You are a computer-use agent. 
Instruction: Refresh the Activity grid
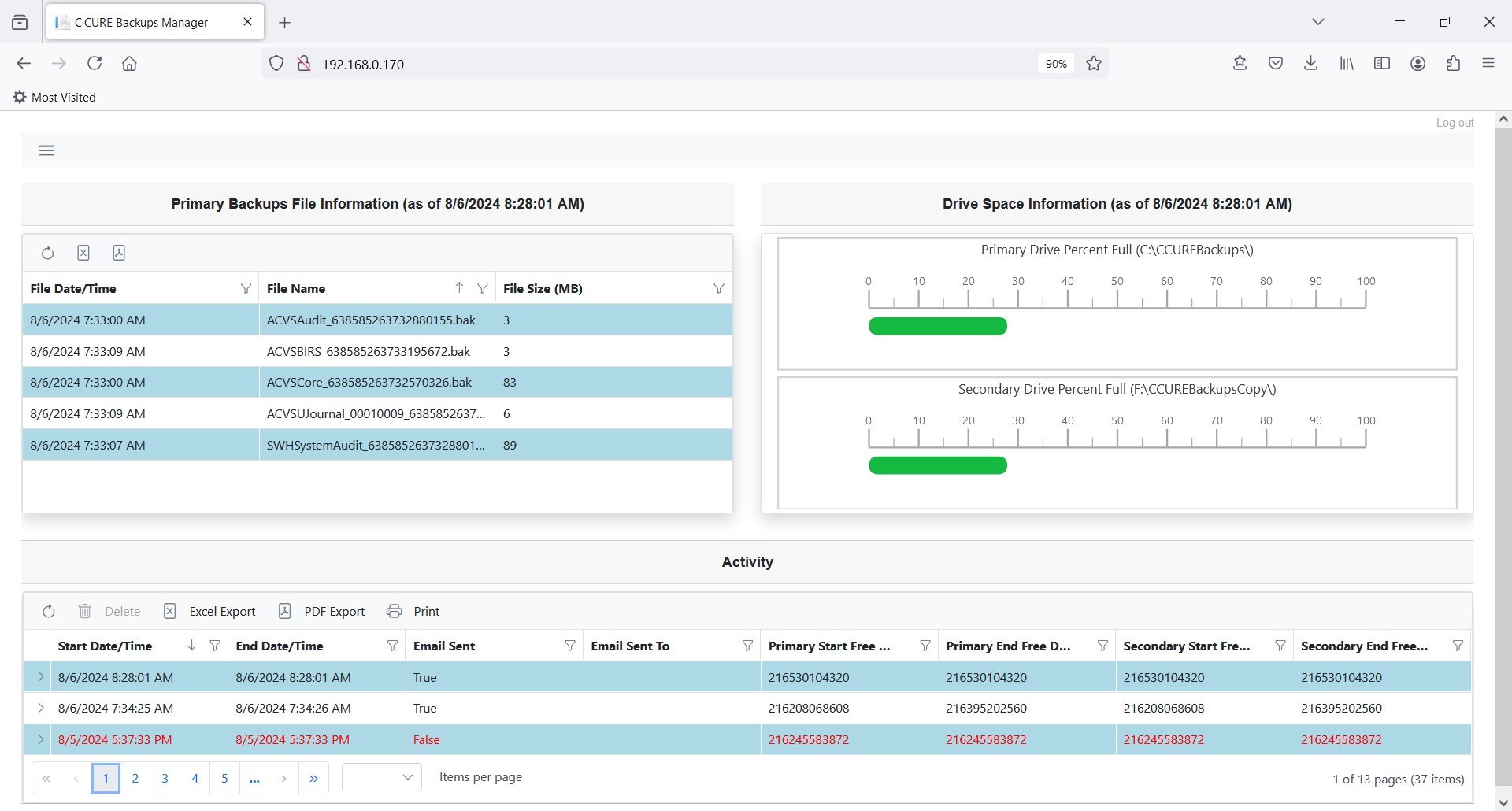49,611
